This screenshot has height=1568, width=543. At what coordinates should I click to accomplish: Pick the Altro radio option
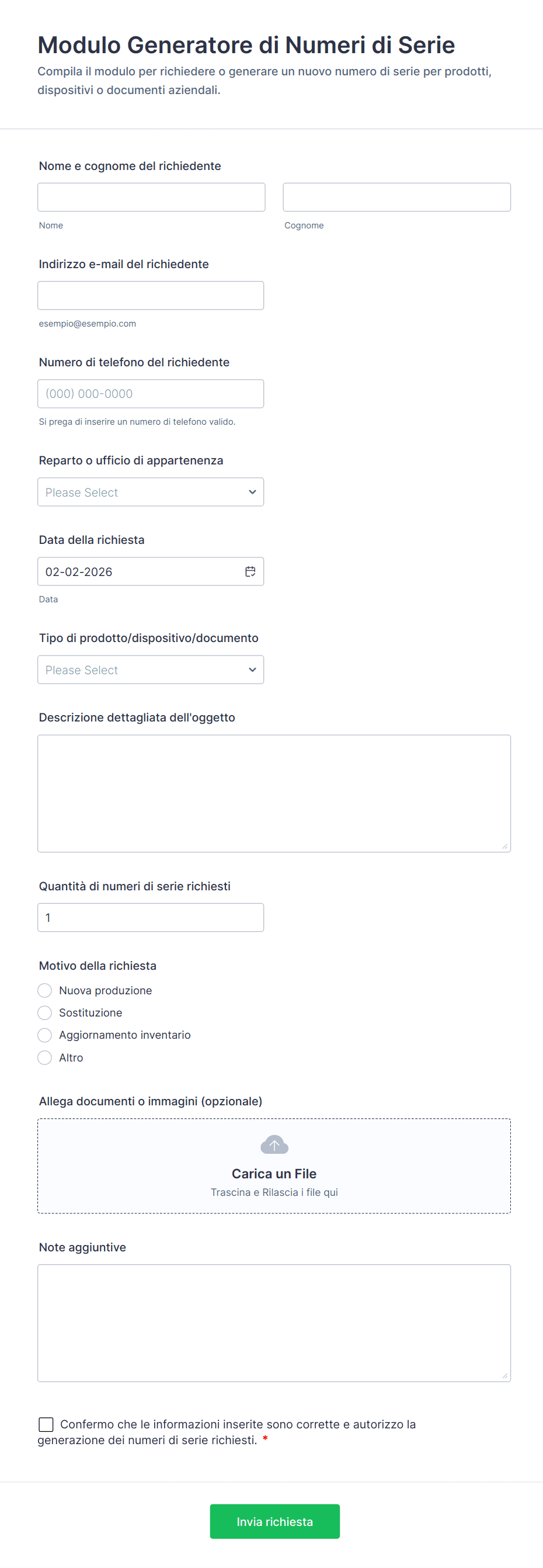pos(45,1058)
